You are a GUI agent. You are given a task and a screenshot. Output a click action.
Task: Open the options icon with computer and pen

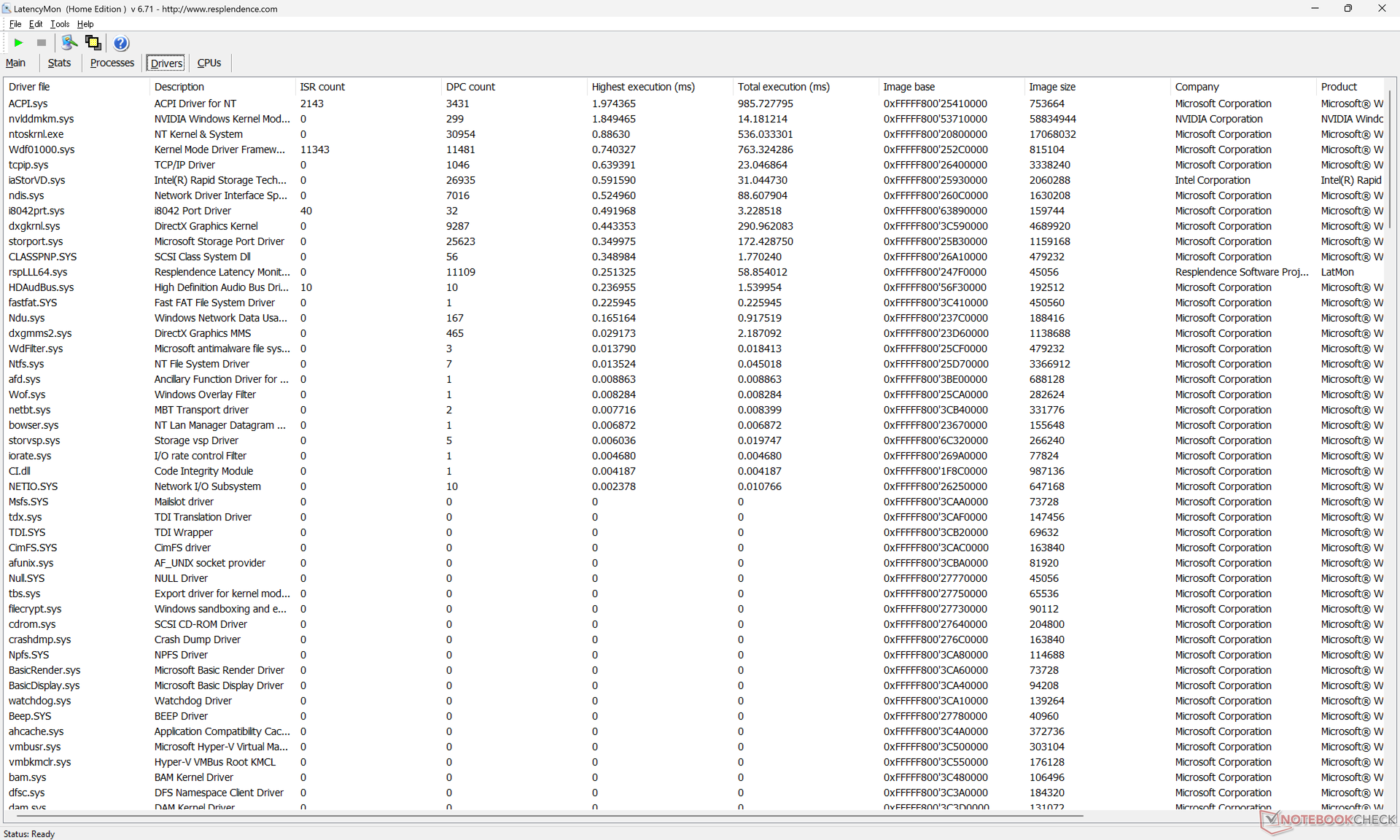(x=69, y=43)
